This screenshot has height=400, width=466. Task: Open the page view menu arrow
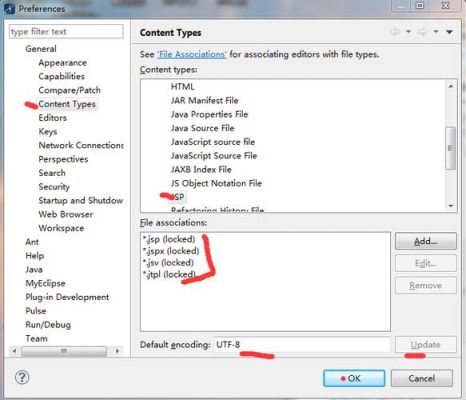449,32
